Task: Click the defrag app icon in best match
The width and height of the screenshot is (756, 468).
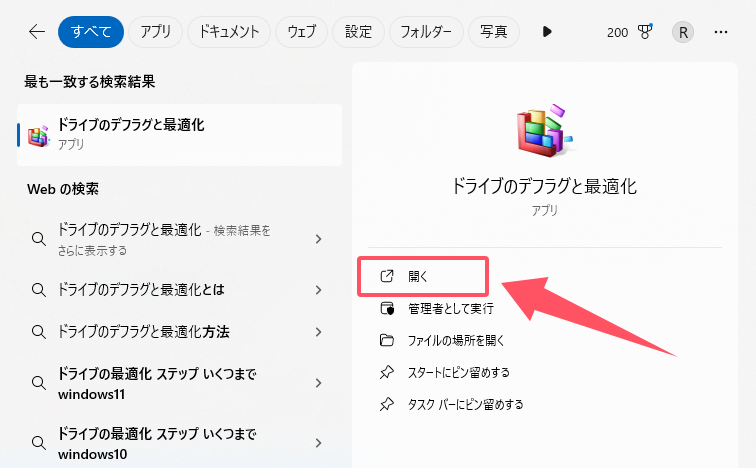Action: (38, 136)
